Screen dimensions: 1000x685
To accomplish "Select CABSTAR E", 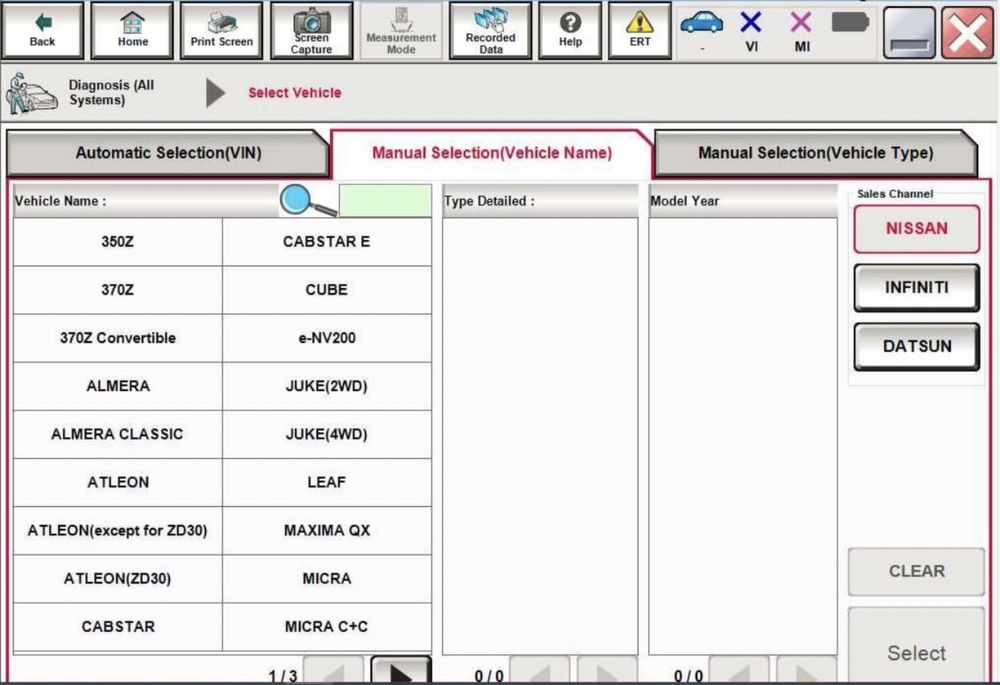I will coord(327,242).
